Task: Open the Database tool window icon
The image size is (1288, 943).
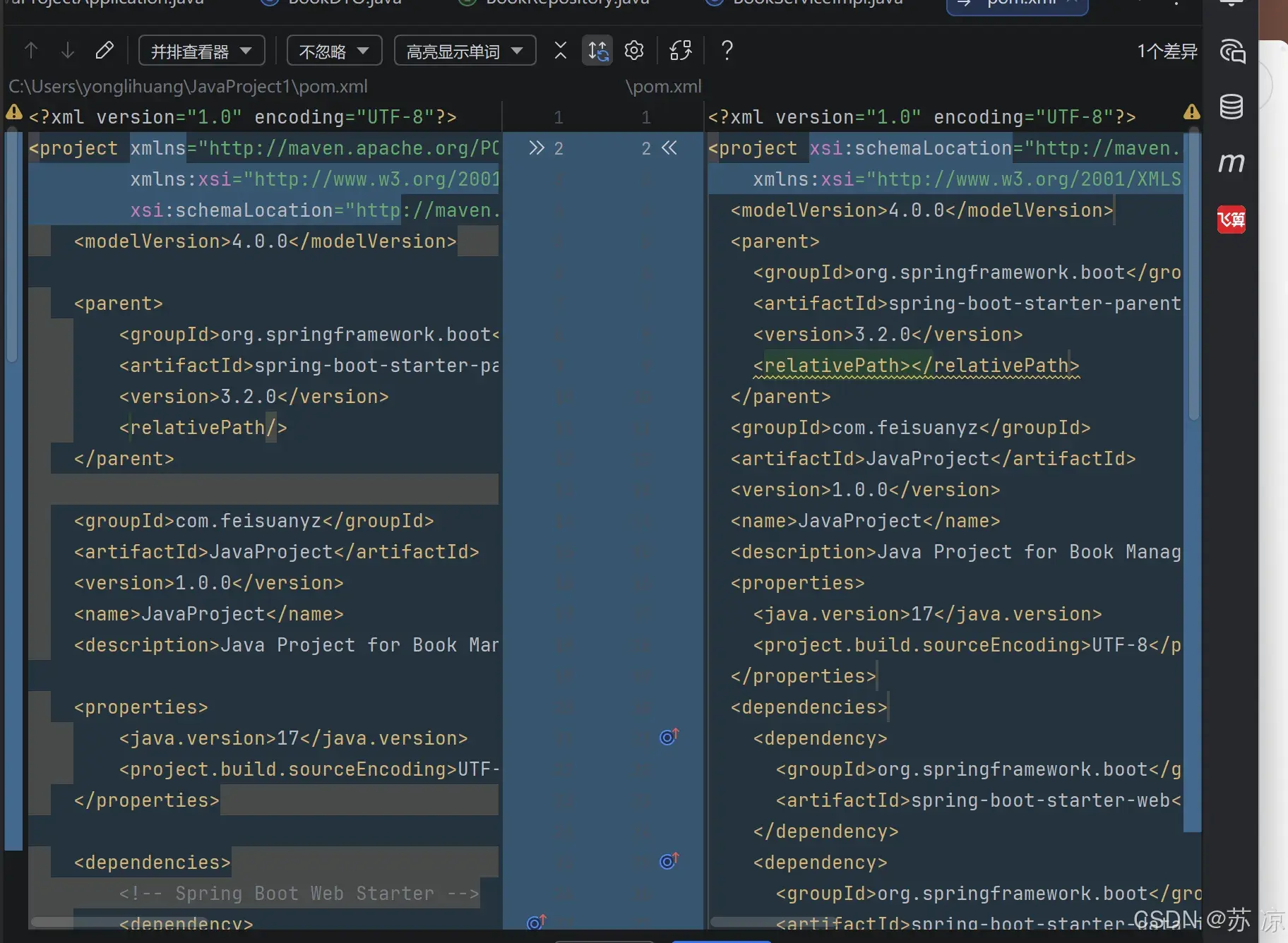Action: click(x=1232, y=107)
